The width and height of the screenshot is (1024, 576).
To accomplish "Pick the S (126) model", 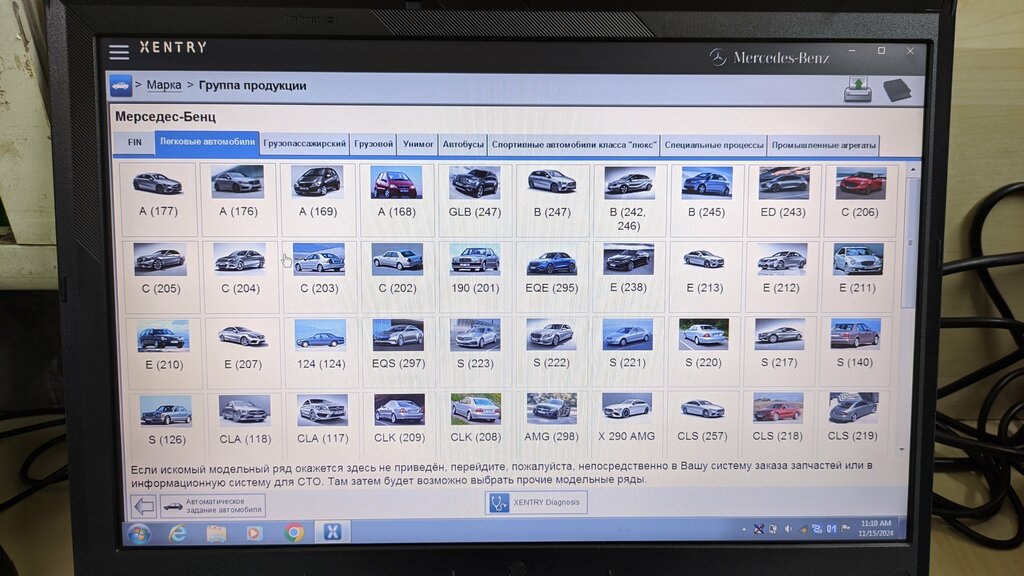I will 167,424.
